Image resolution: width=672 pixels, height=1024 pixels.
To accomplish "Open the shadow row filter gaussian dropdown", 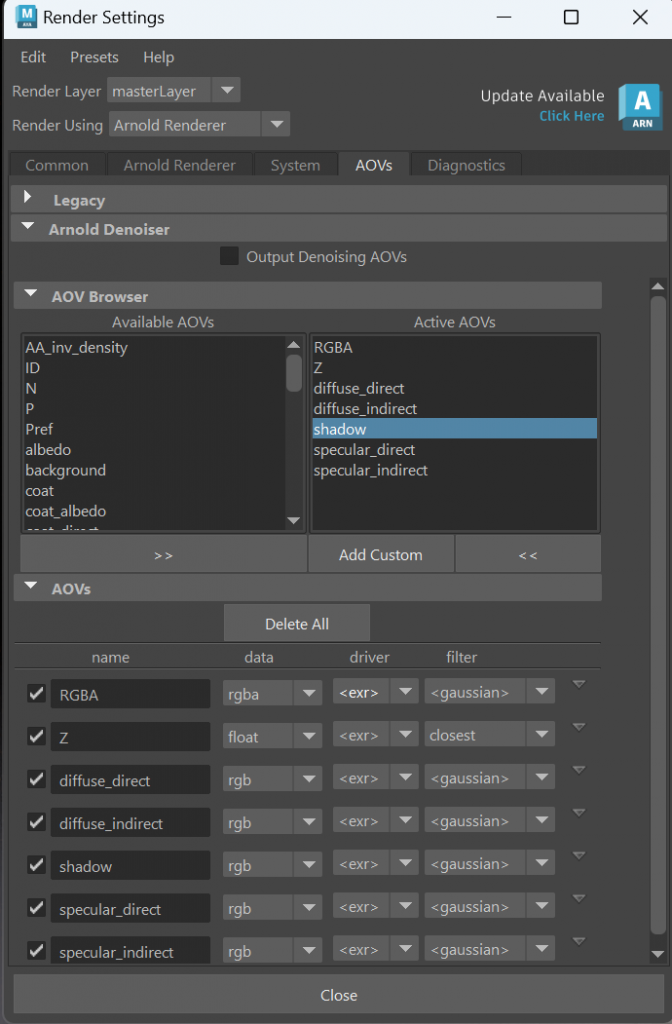I will pos(489,863).
